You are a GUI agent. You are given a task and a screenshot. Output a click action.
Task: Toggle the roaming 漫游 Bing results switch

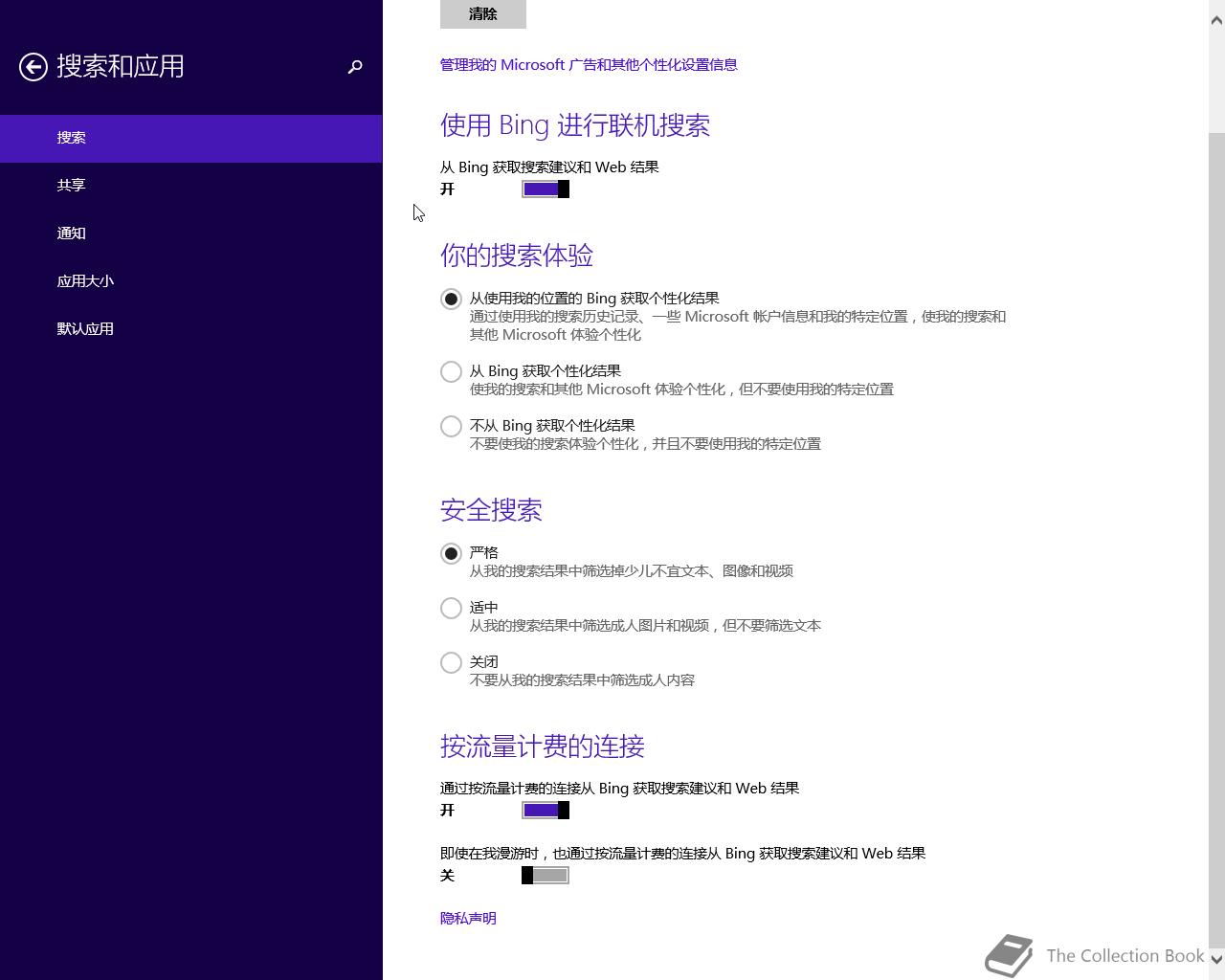coord(546,876)
